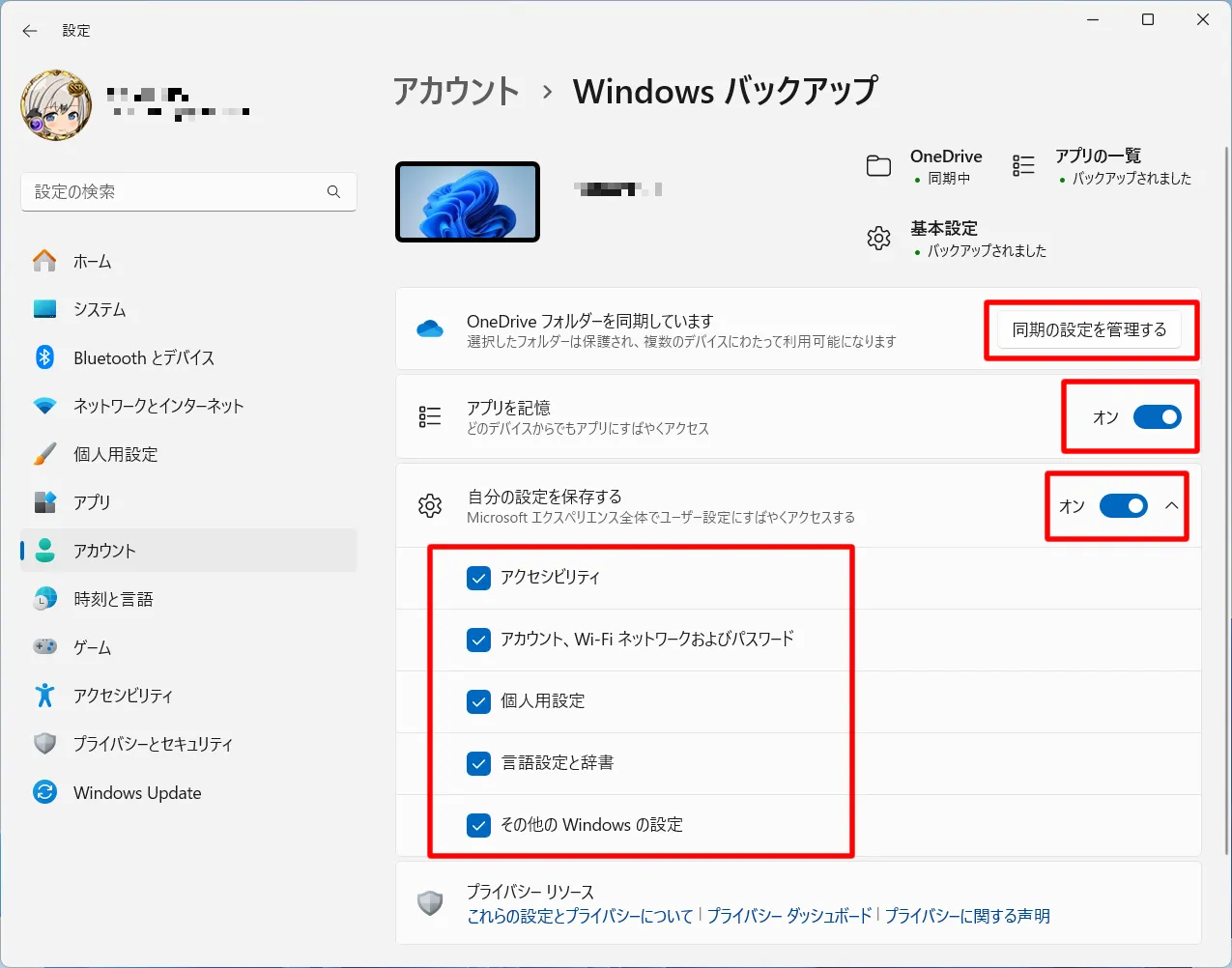The width and height of the screenshot is (1232, 968).
Task: Click the 自分の設定を保存する gear icon
Action: pyautogui.click(x=430, y=505)
